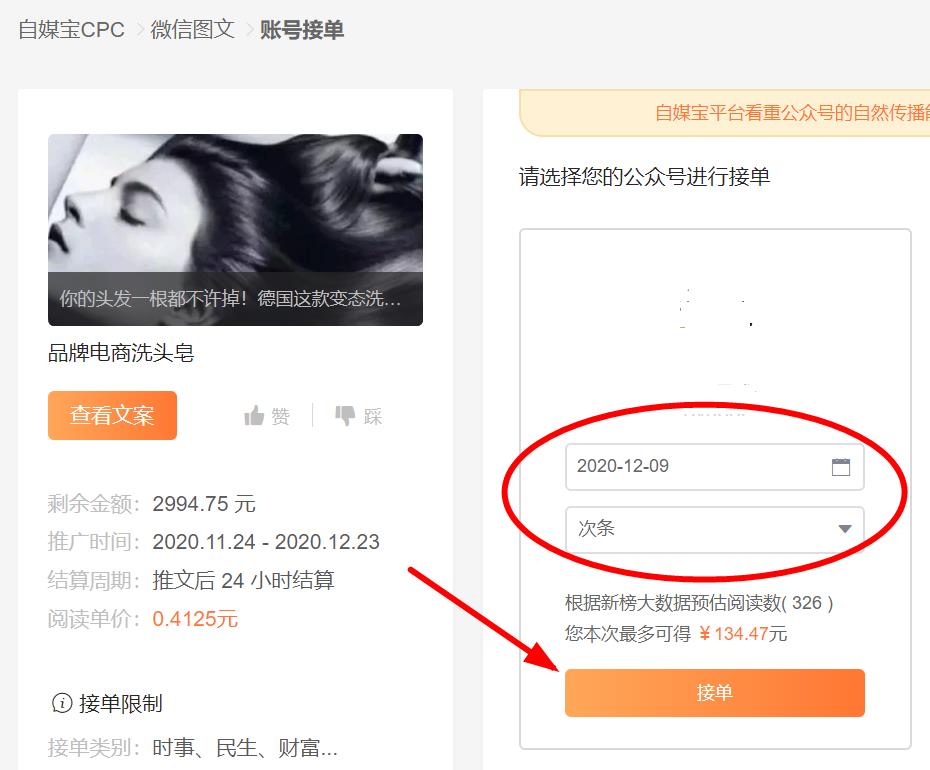The height and width of the screenshot is (770, 930).
Task: Click max earnings ¥134.47元
Action: point(743,634)
